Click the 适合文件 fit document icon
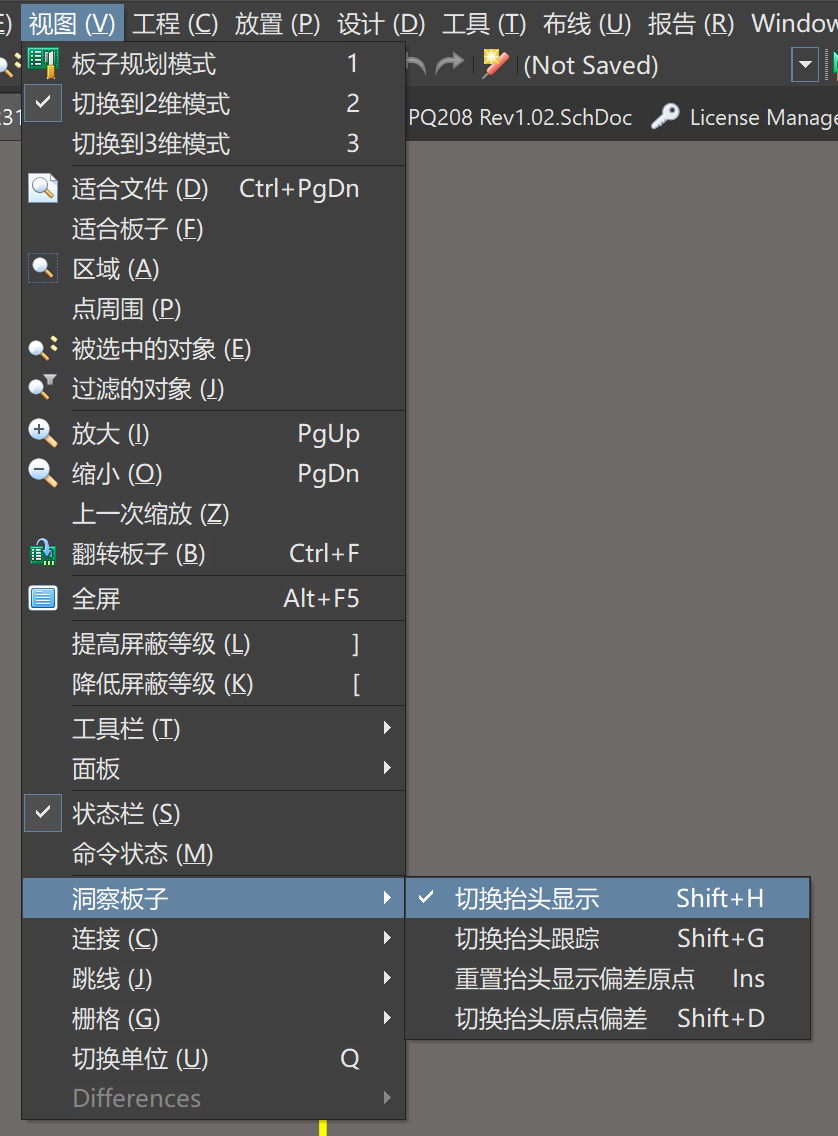838x1136 pixels. 43,188
